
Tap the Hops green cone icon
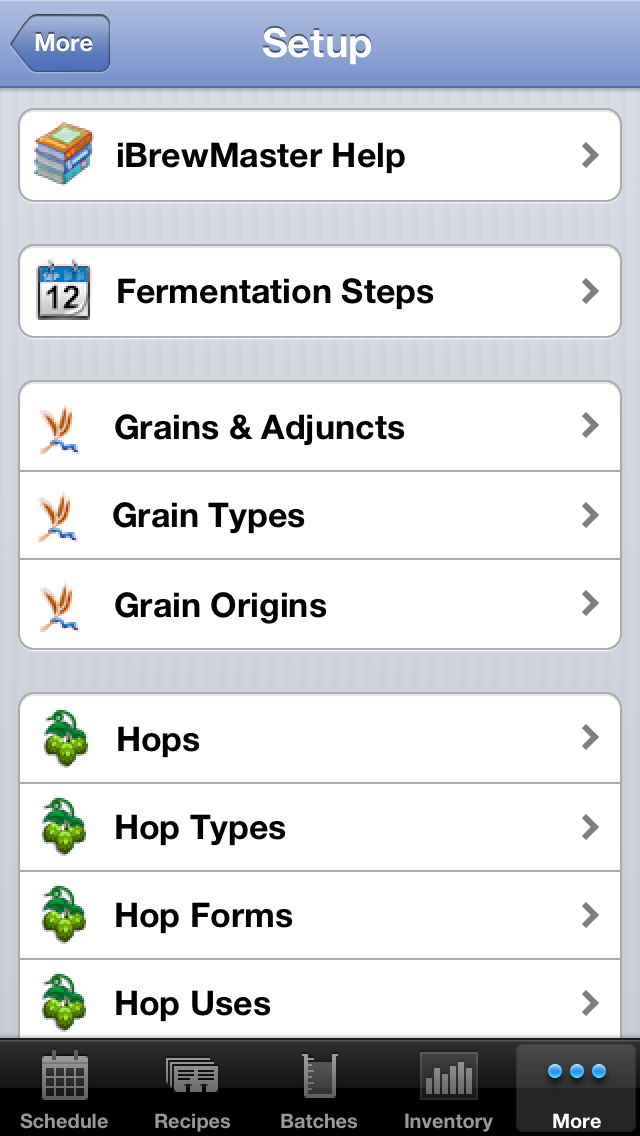pyautogui.click(x=65, y=740)
